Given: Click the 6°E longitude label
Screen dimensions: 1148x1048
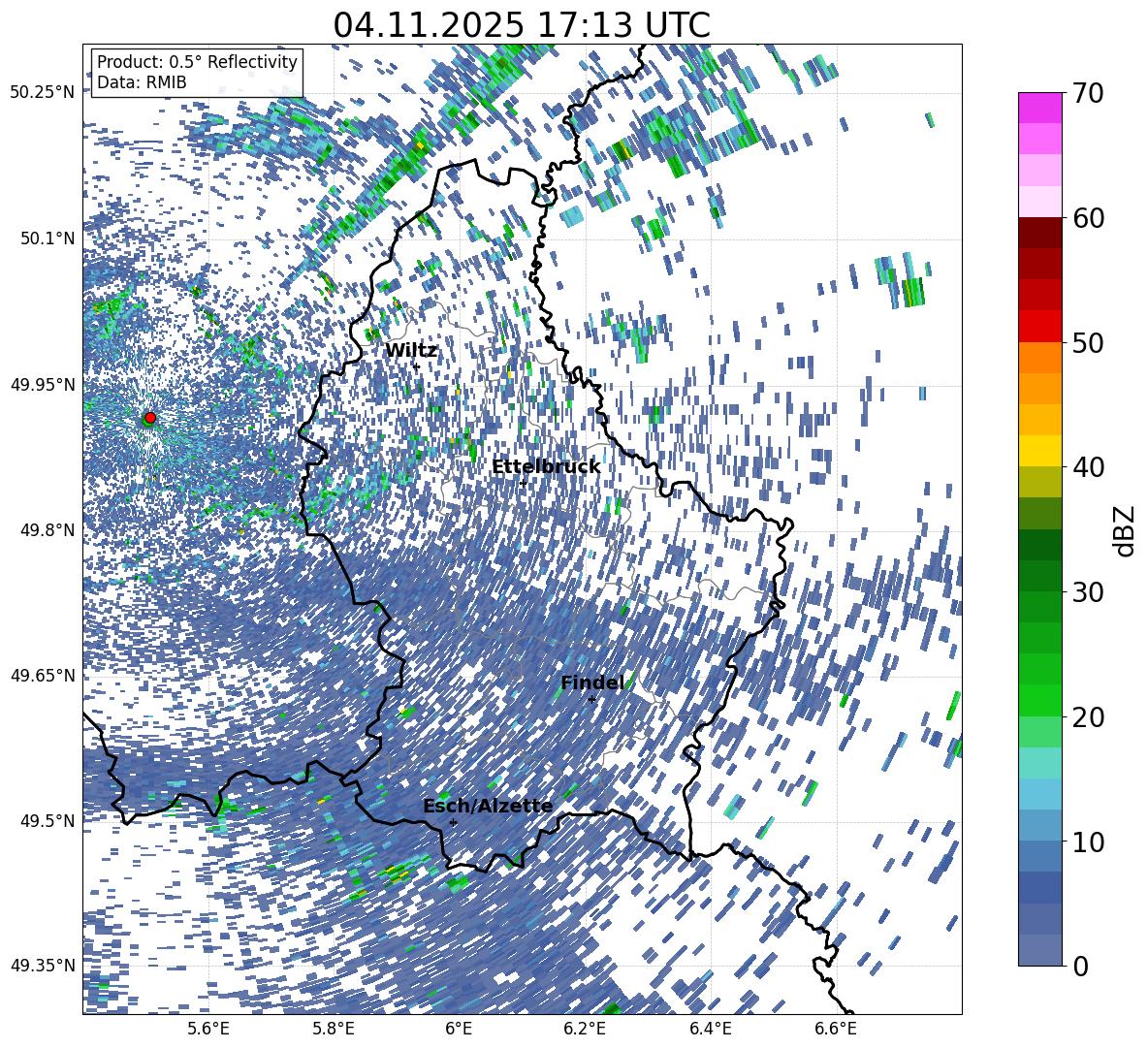Looking at the screenshot, I should coord(459,1029).
